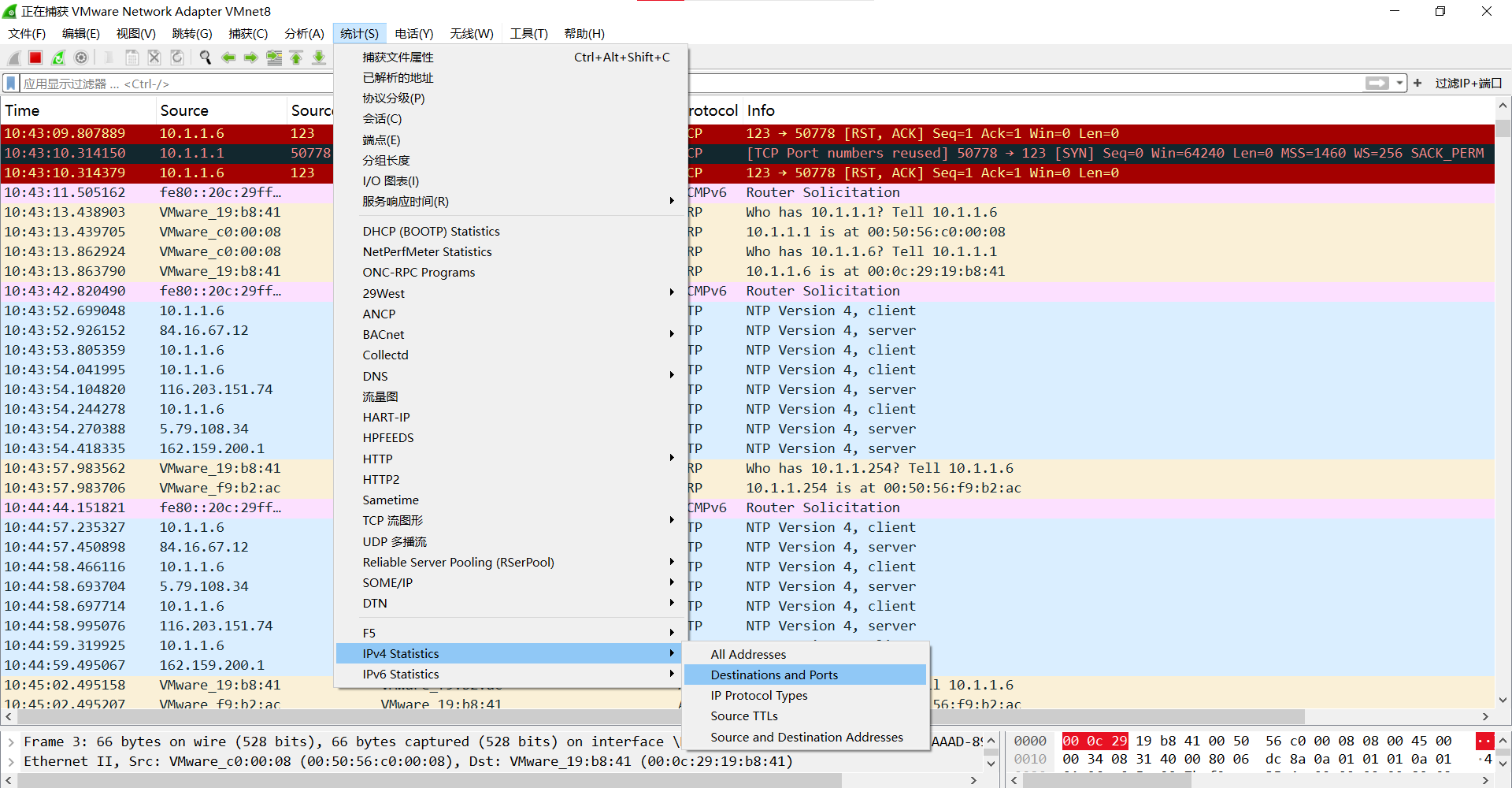Open the 分析(A) menu
This screenshot has width=1512, height=788.
coord(304,33)
